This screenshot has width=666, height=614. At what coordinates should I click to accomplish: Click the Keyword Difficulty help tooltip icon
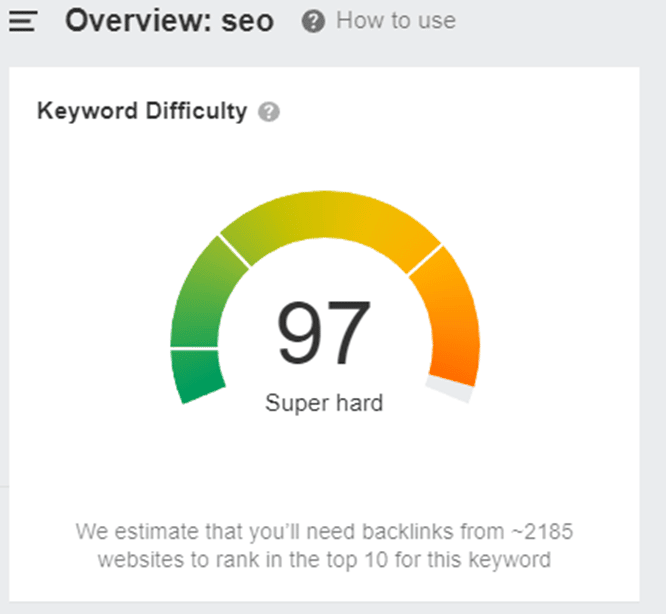pos(268,112)
